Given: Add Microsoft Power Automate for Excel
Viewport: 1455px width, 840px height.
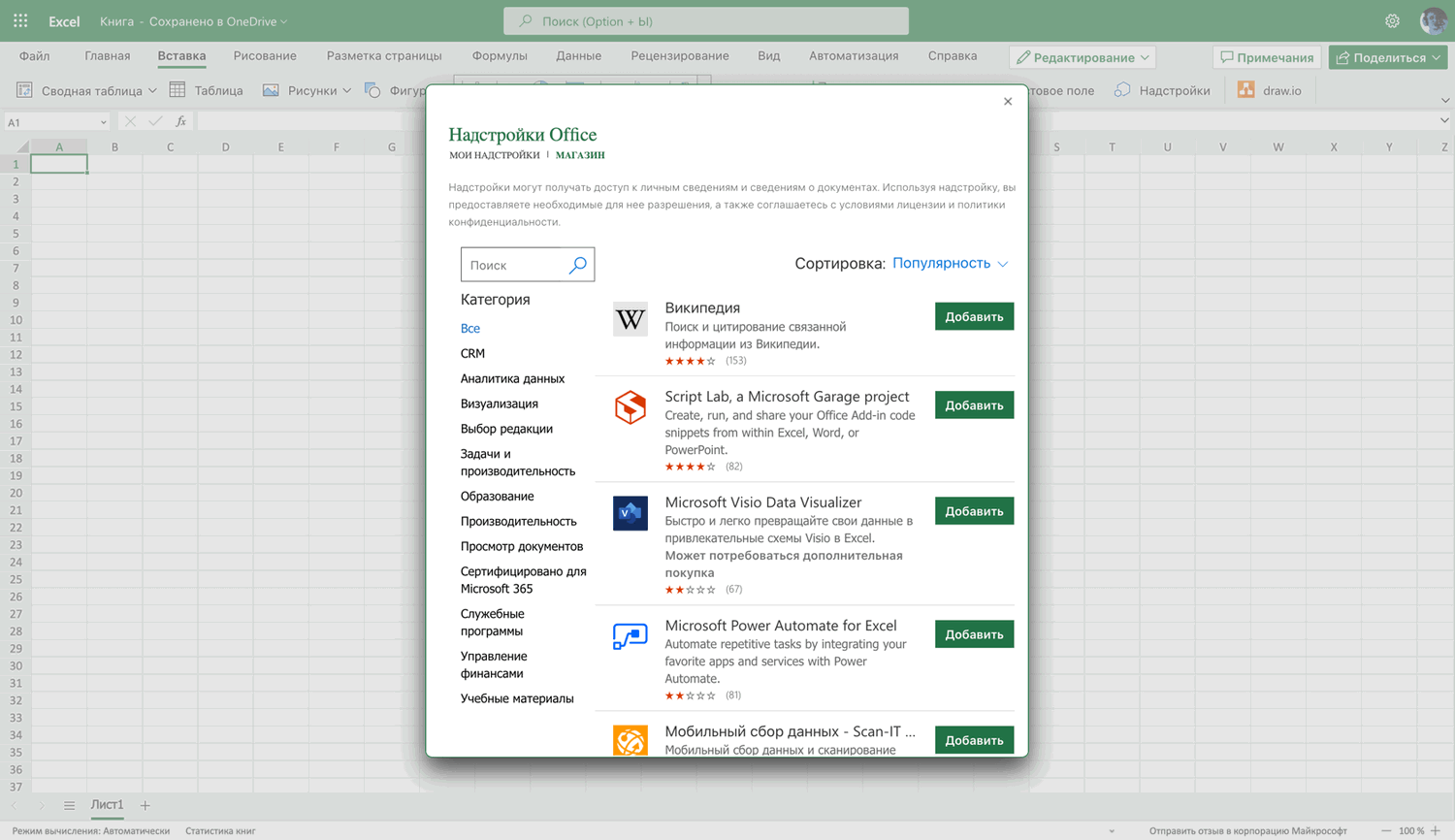Looking at the screenshot, I should point(974,634).
